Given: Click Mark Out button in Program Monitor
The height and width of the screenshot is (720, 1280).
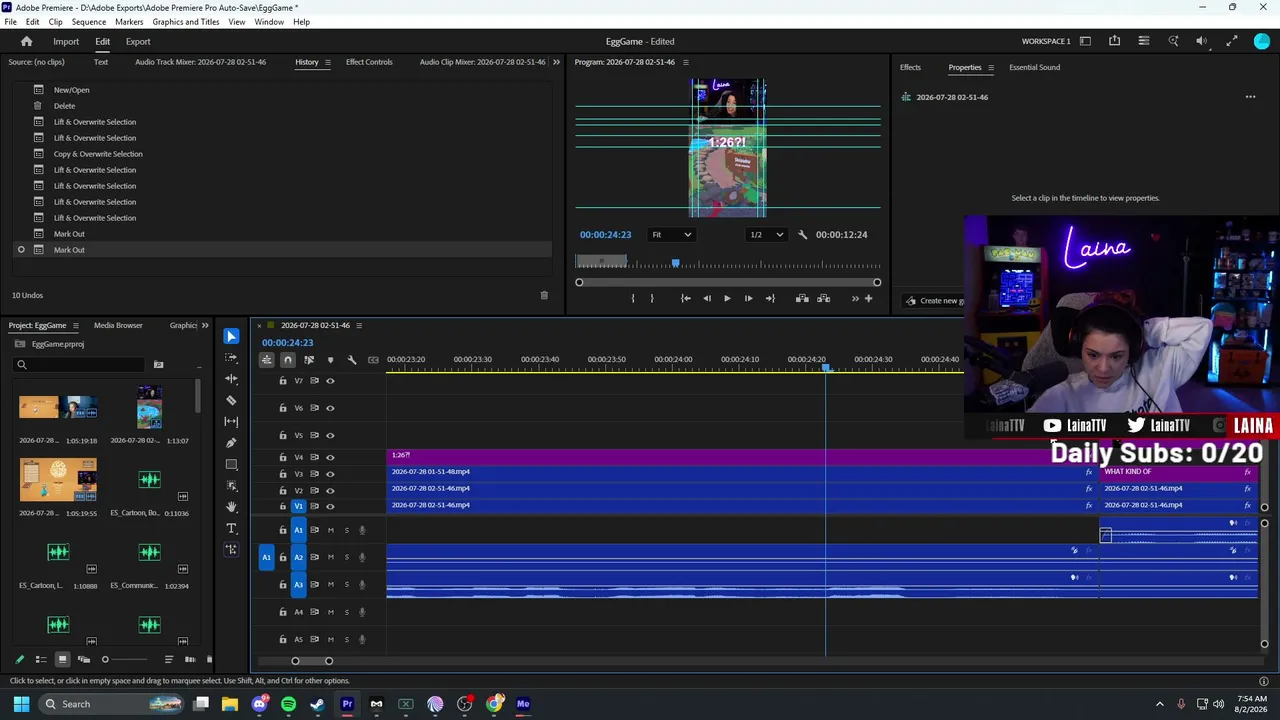Looking at the screenshot, I should click(652, 298).
